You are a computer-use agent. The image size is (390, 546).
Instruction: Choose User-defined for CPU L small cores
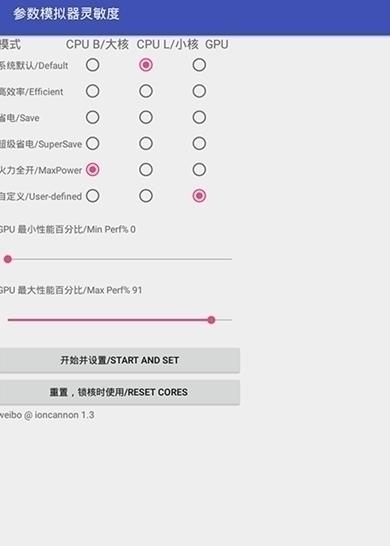(146, 196)
